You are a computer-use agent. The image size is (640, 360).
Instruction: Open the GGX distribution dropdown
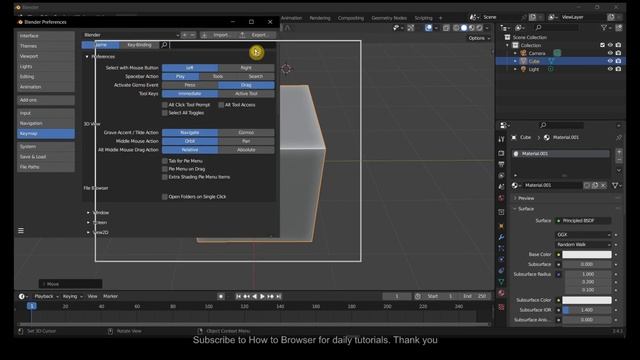pos(583,235)
